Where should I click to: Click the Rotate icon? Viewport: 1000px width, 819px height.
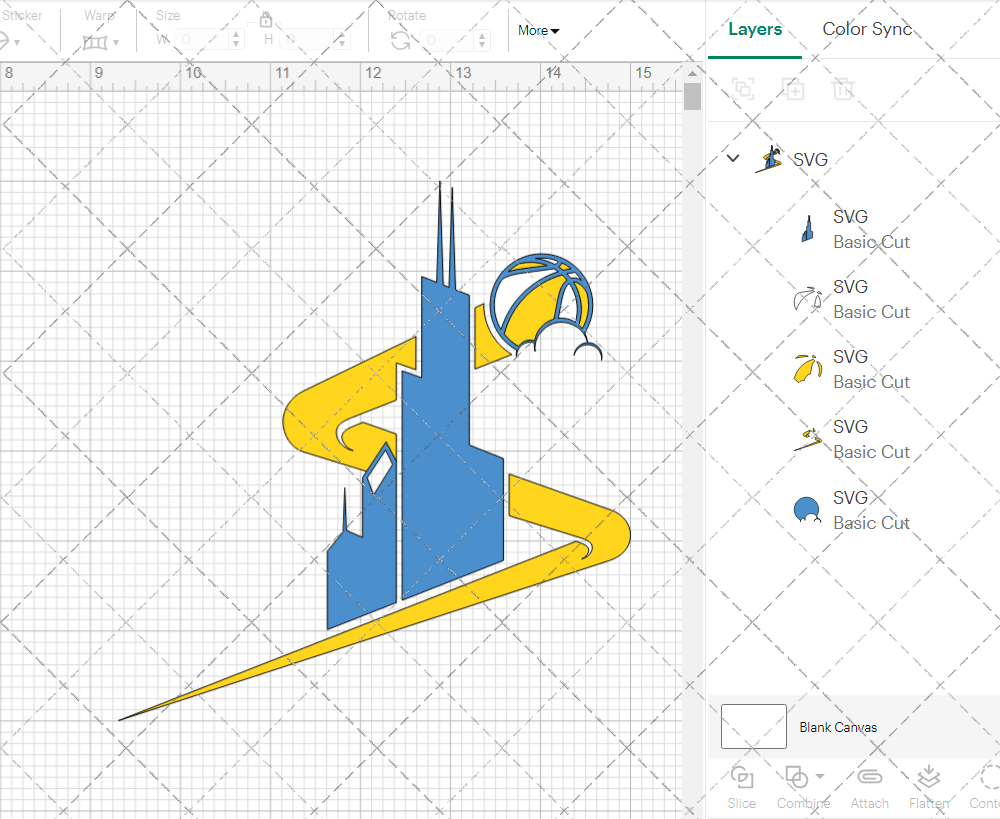click(x=401, y=41)
